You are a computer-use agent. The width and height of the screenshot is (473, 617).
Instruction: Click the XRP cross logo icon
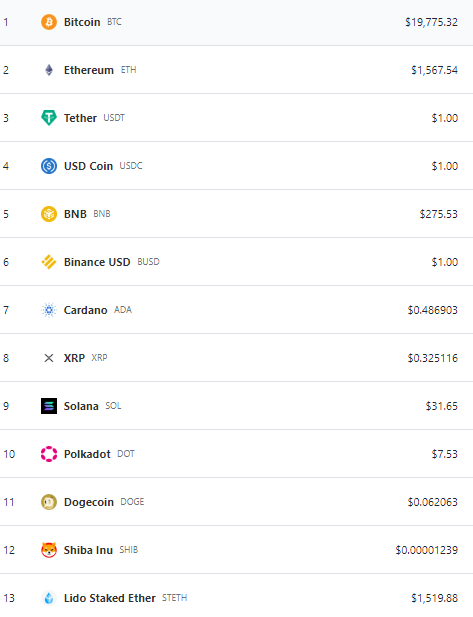click(49, 358)
